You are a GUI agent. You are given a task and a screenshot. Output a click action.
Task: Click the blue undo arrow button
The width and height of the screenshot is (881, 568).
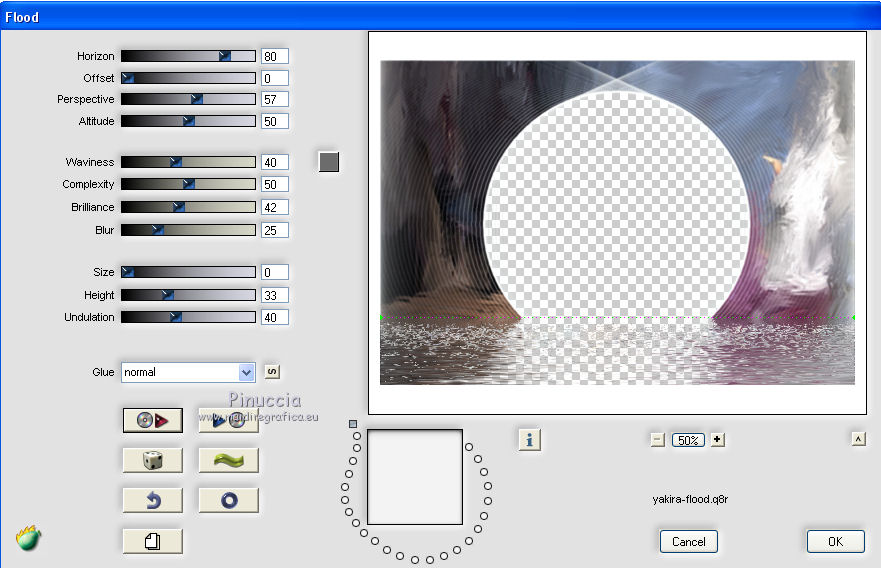pos(153,500)
